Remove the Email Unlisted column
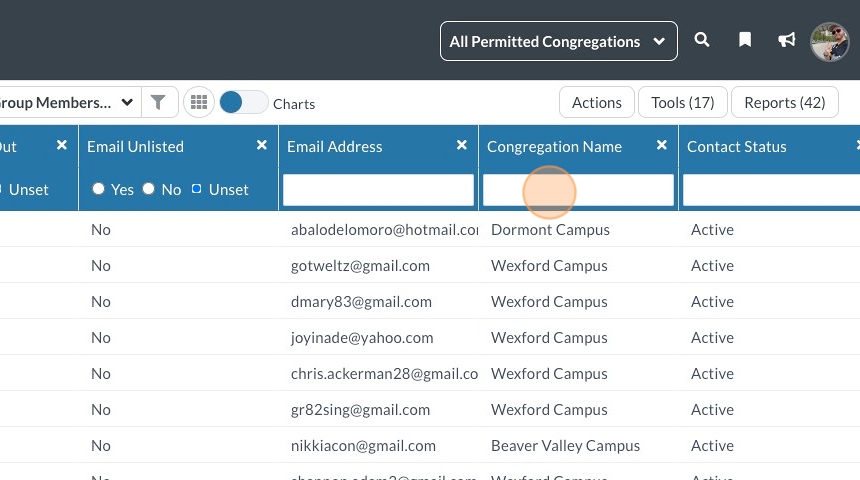 click(x=262, y=146)
